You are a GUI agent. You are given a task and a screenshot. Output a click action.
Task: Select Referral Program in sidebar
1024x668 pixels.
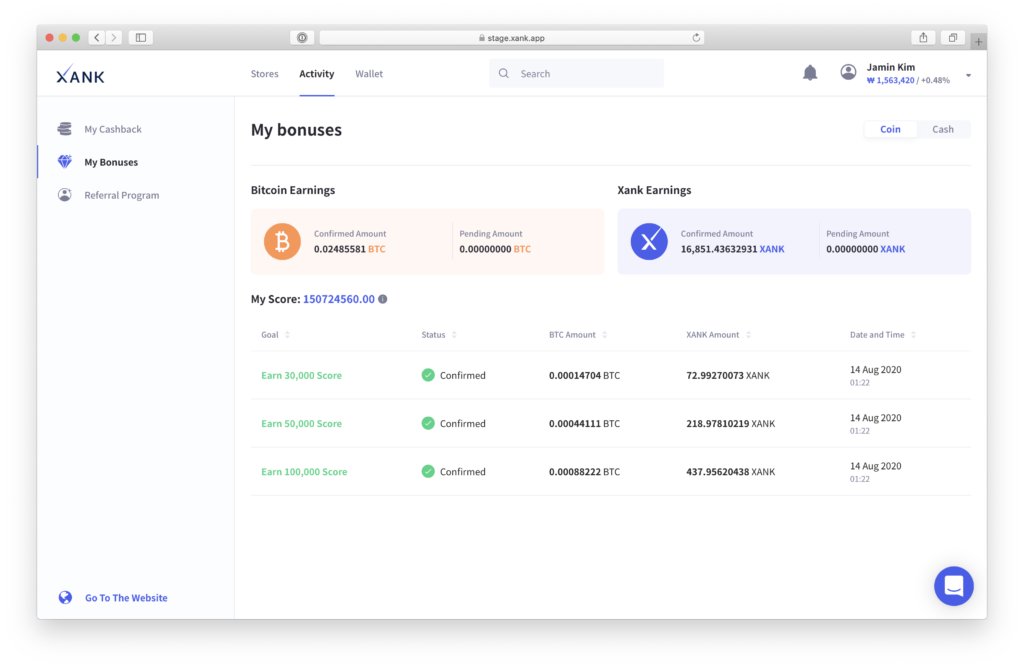click(x=121, y=195)
